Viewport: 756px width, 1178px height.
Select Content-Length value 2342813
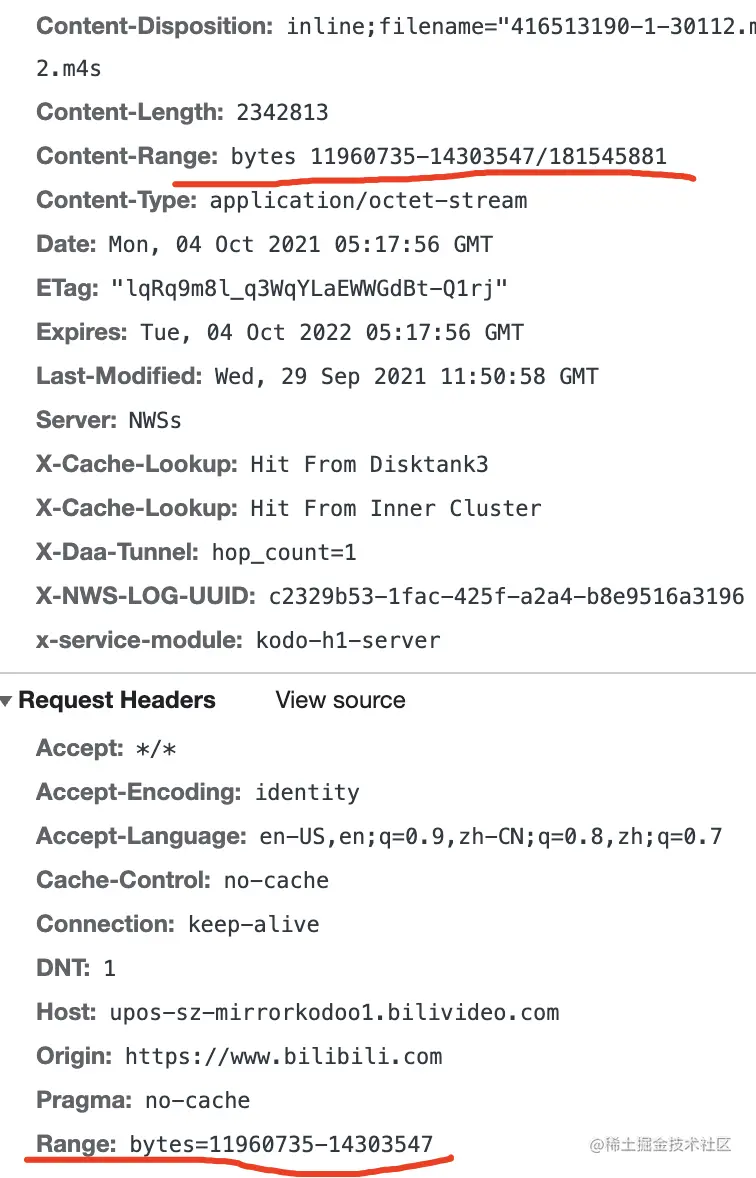(x=283, y=113)
